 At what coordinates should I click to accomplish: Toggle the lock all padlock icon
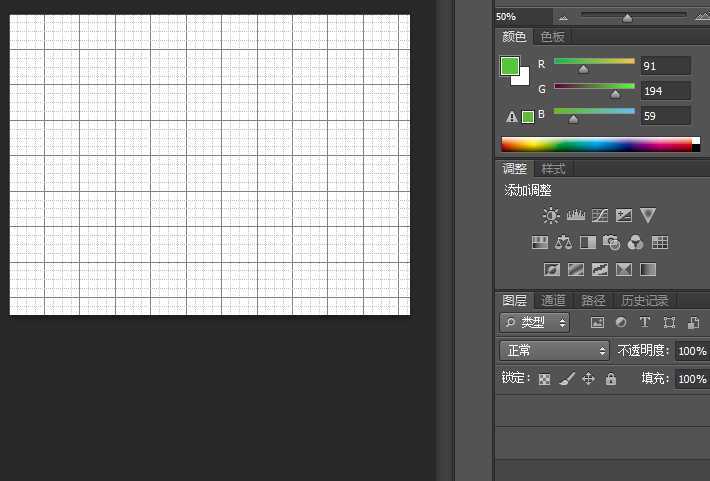610,379
